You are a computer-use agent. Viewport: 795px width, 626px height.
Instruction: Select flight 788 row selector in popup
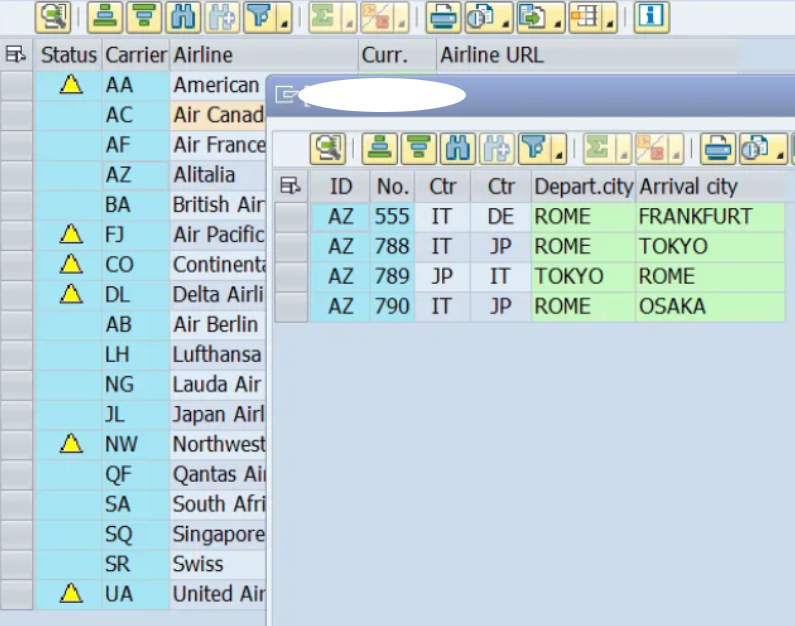(x=291, y=247)
